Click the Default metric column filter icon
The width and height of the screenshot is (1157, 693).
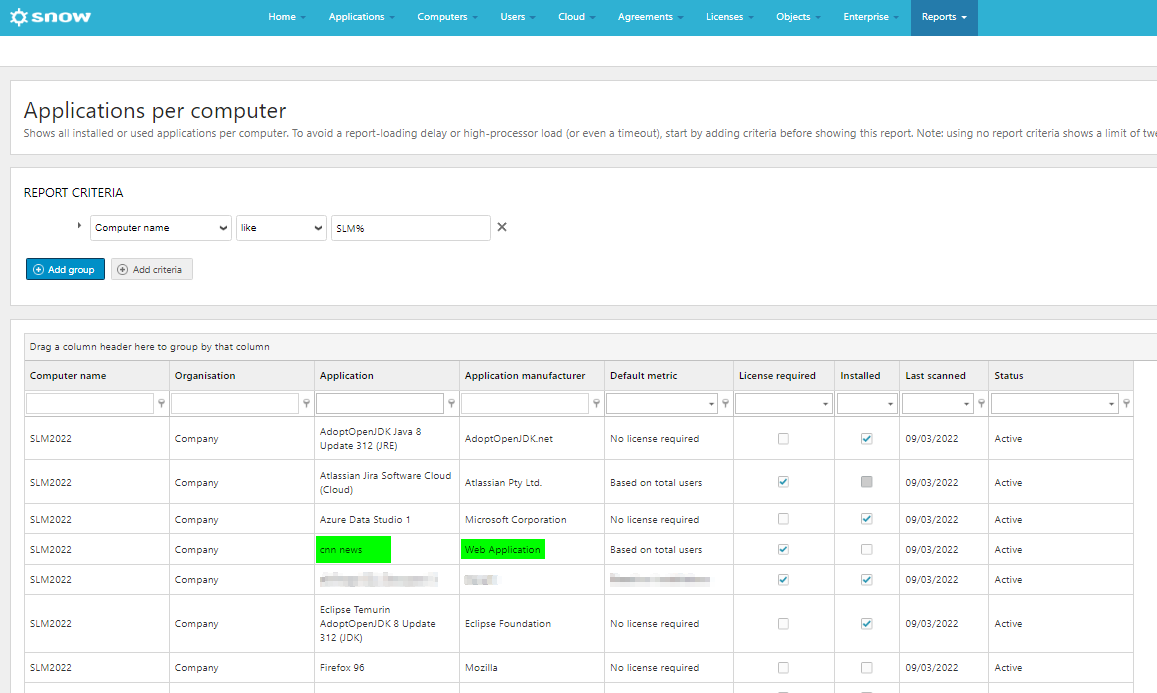tap(725, 404)
